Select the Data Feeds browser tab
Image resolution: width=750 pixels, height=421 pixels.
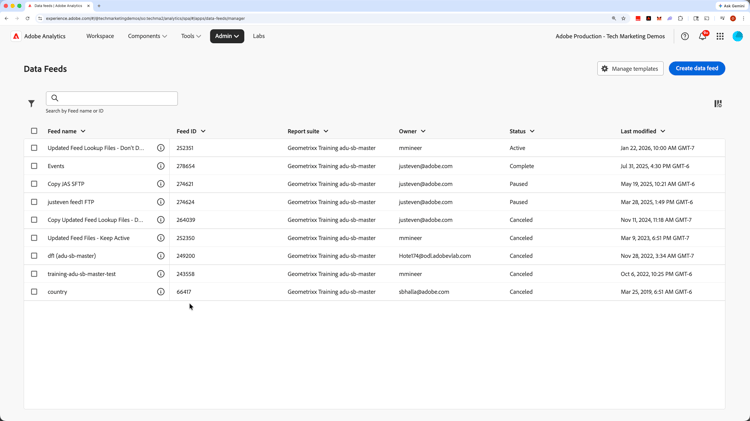(x=58, y=6)
